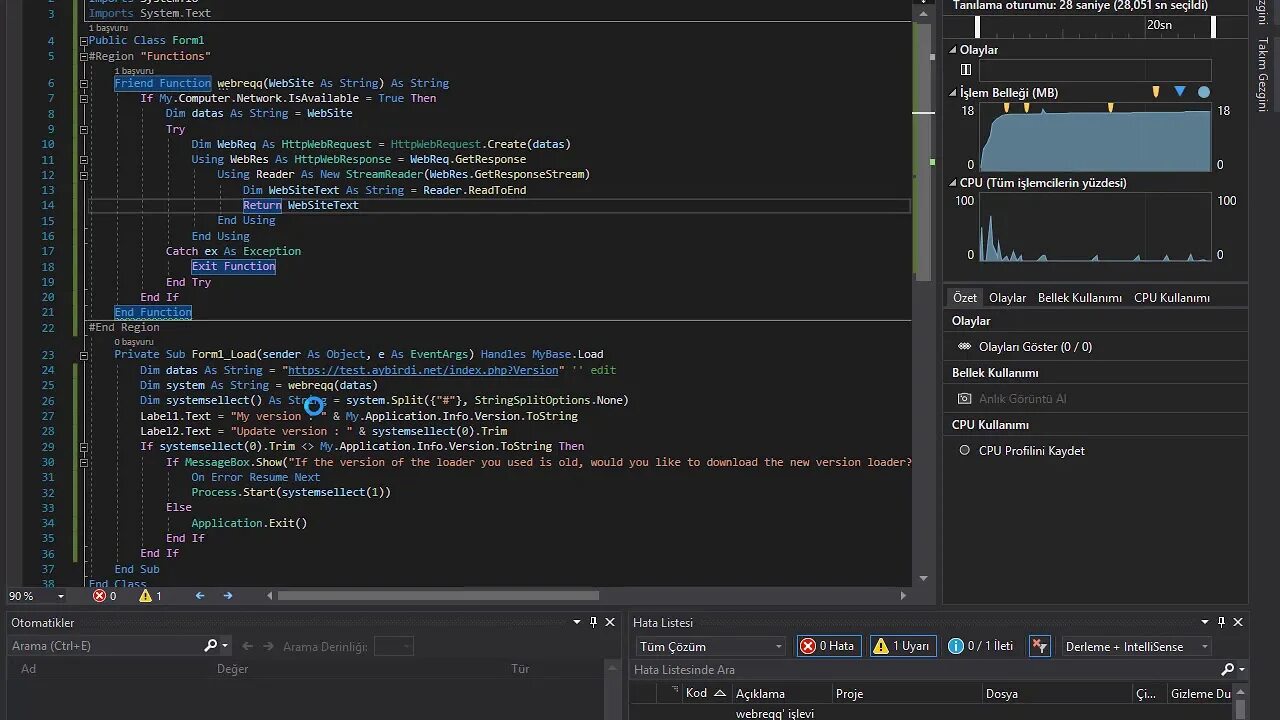Image resolution: width=1280 pixels, height=720 pixels.
Task: Click the red error icon in editor status strip
Action: pyautogui.click(x=99, y=596)
